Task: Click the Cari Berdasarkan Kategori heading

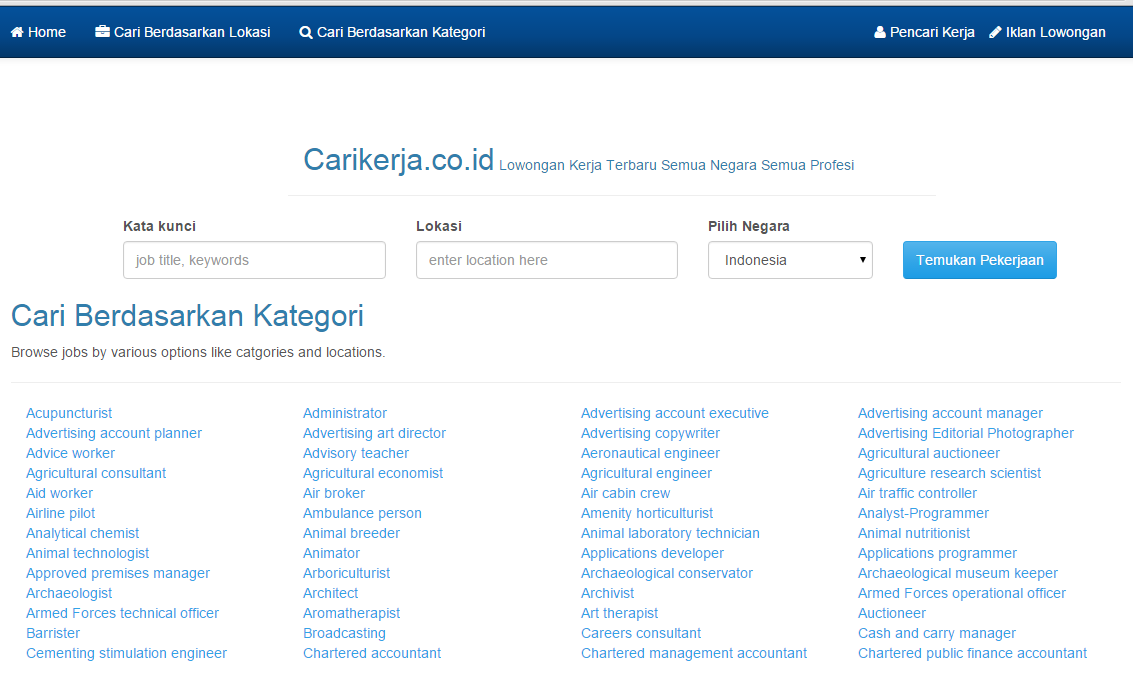Action: click(187, 316)
